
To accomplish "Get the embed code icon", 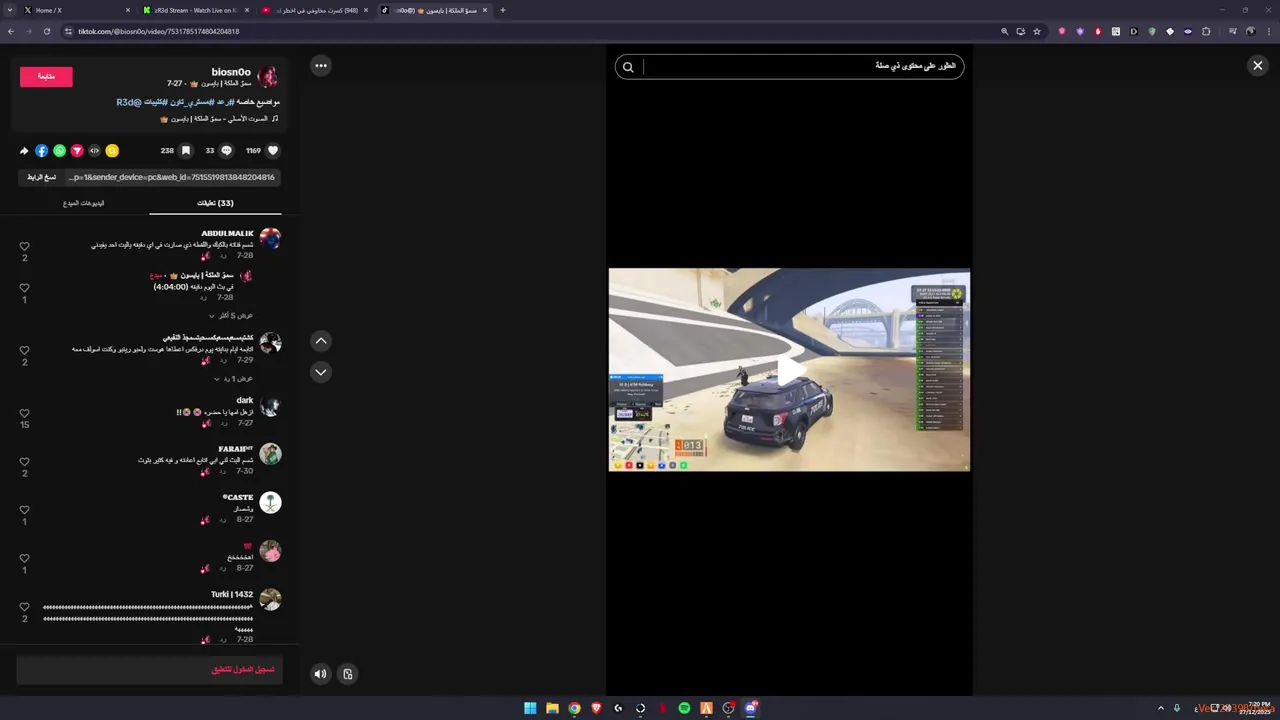I will [95, 151].
